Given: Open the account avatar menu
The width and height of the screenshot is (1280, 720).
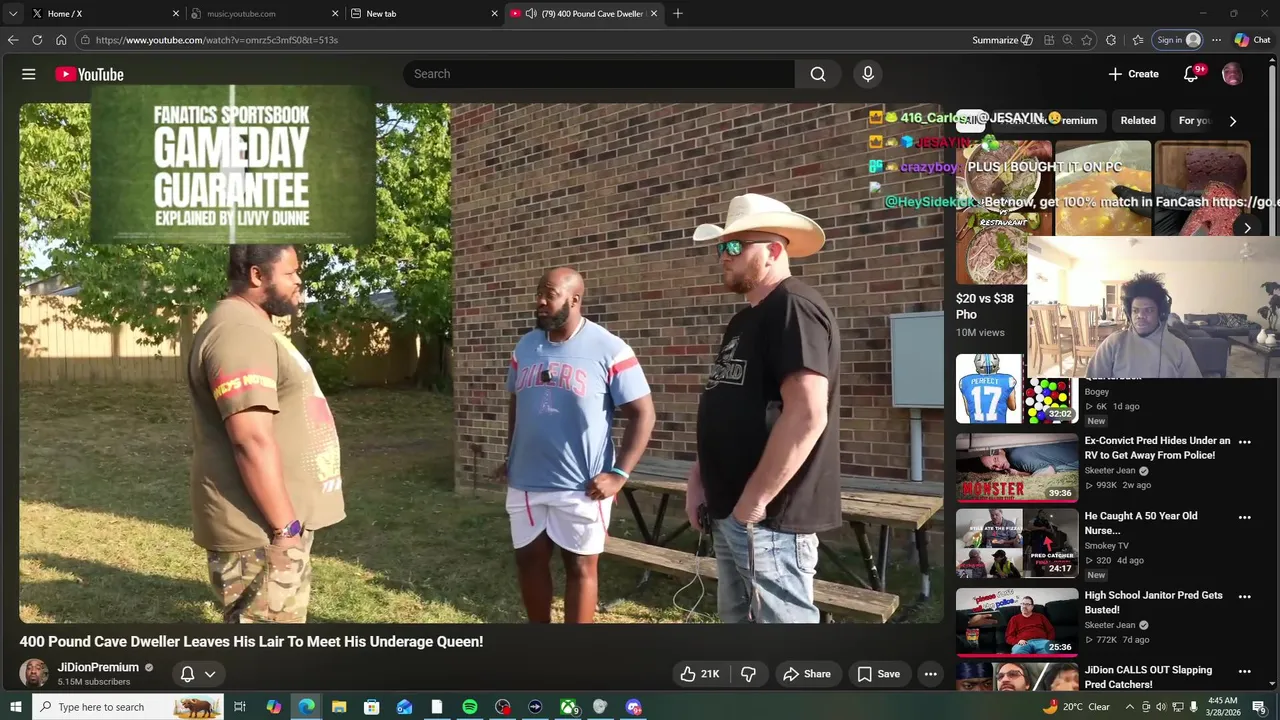Looking at the screenshot, I should 1232,74.
